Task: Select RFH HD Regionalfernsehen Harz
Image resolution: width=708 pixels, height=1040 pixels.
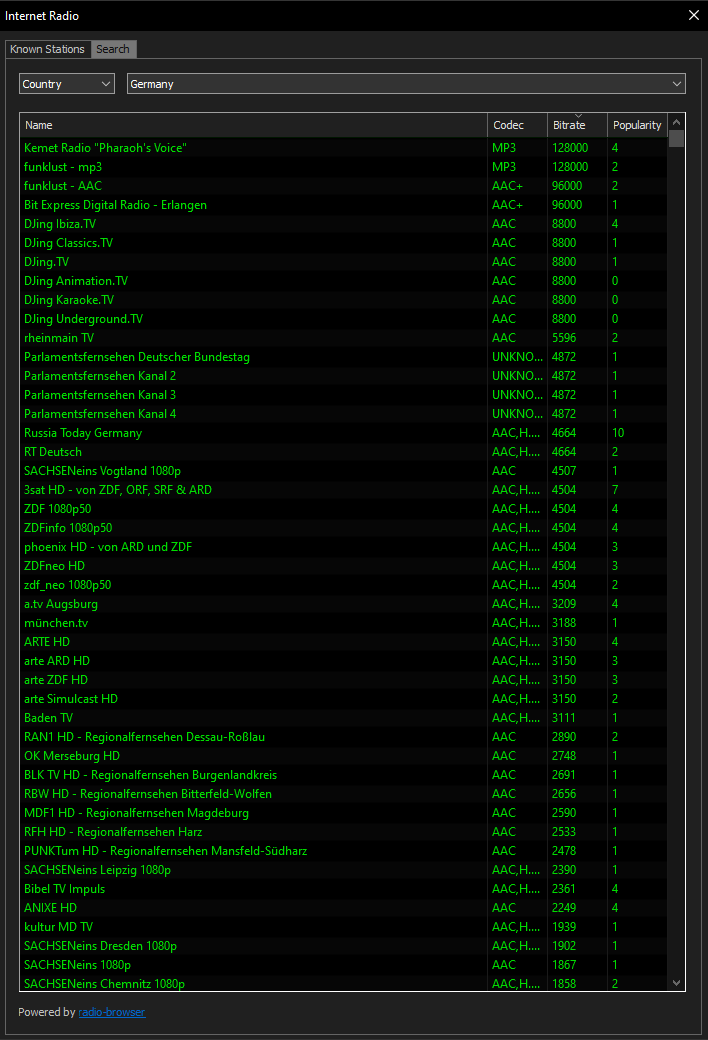Action: tap(343, 832)
